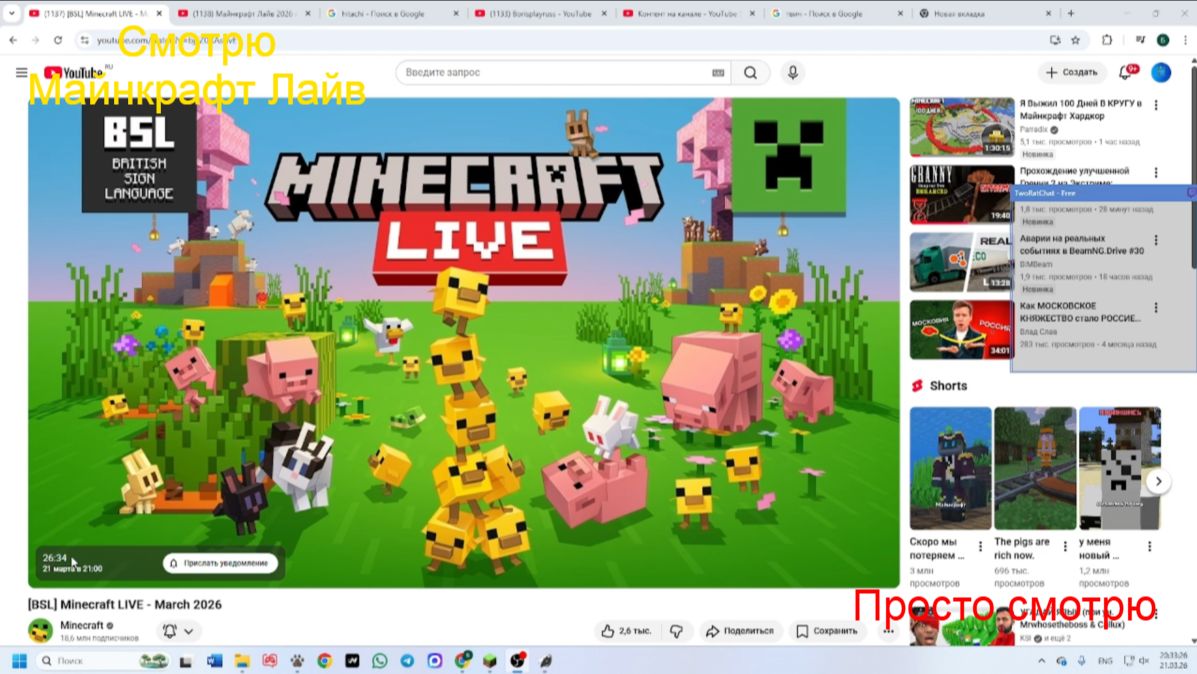Click the browser address bar
Viewport: 1197px width, 674px height.
click(x=565, y=40)
